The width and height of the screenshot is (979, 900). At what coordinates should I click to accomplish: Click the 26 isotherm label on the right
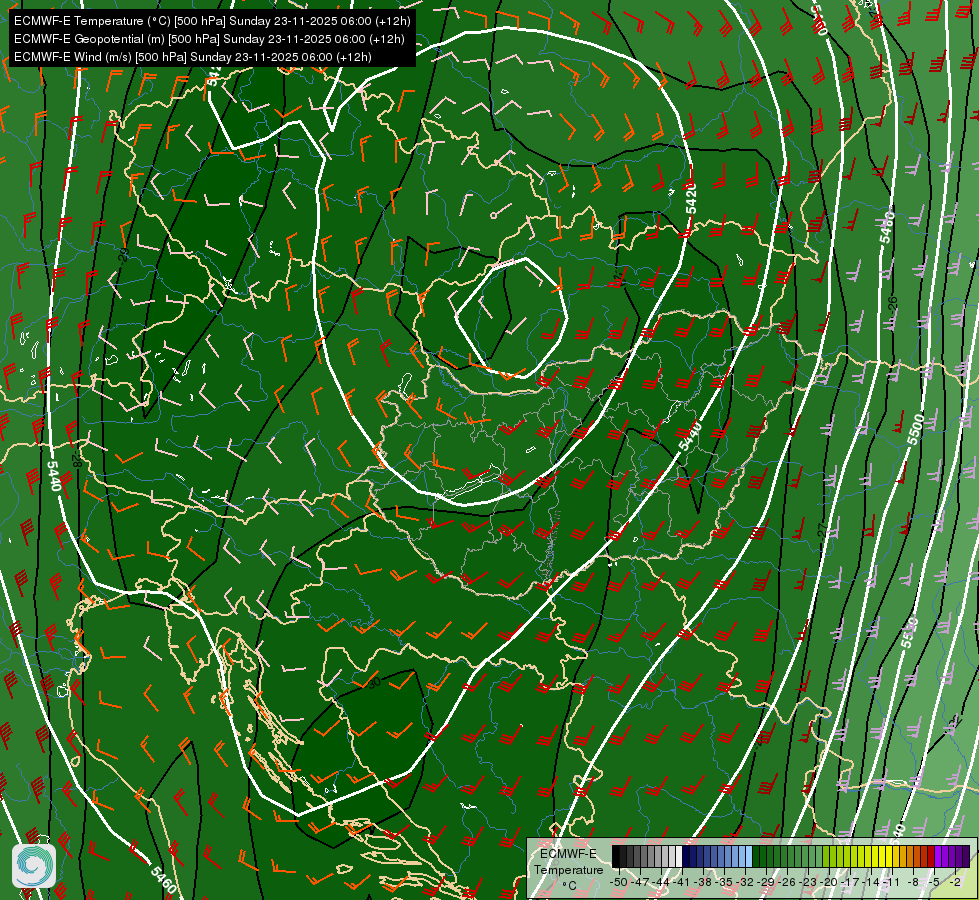(893, 304)
